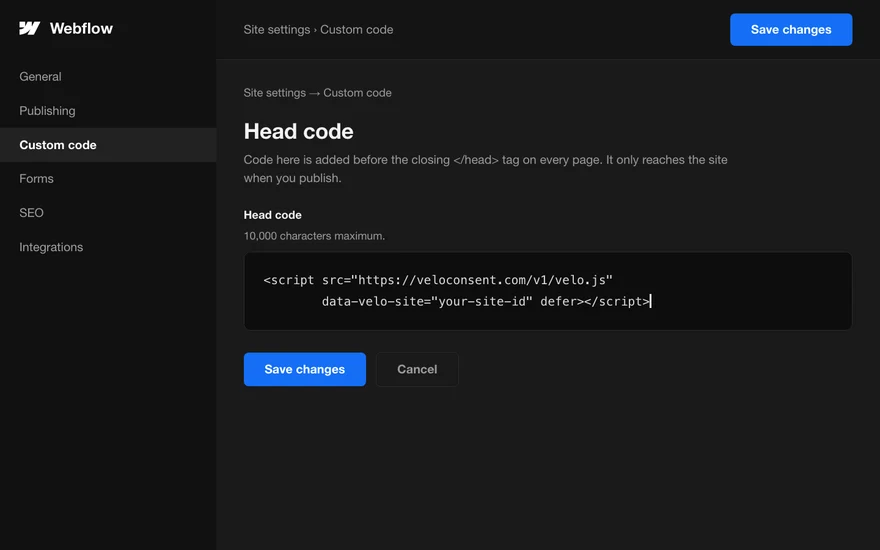Click the Webflow brand name text

coord(81,28)
